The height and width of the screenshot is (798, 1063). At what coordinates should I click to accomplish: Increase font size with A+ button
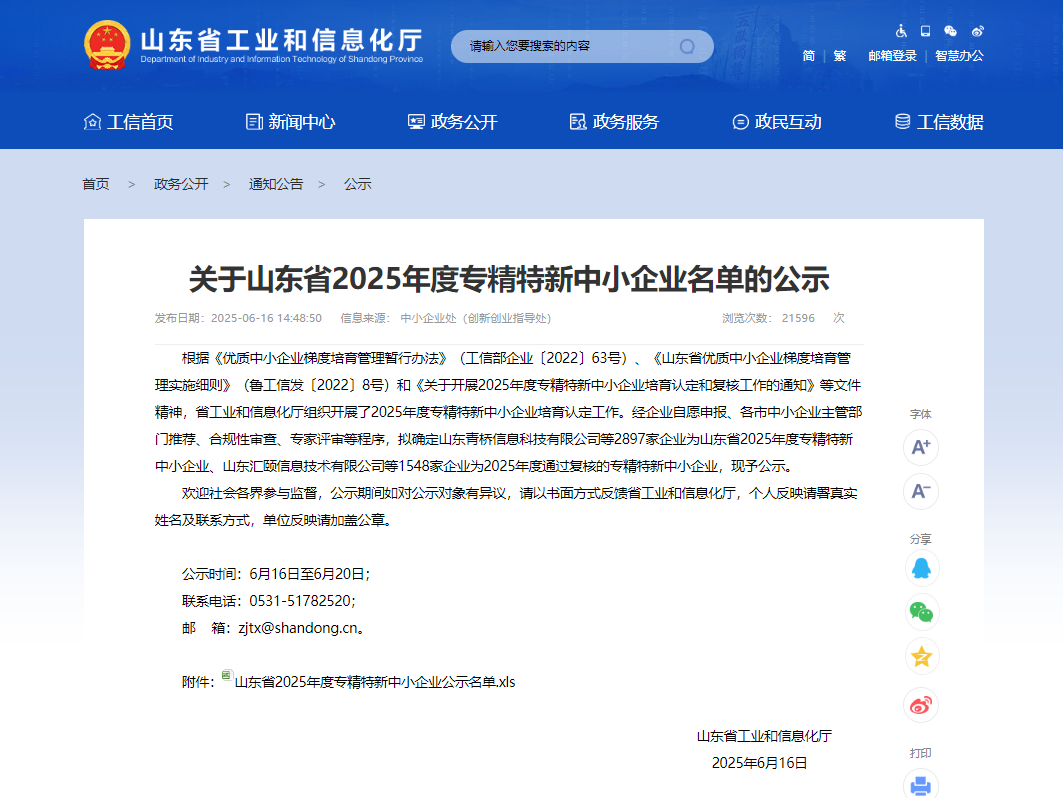pyautogui.click(x=921, y=447)
